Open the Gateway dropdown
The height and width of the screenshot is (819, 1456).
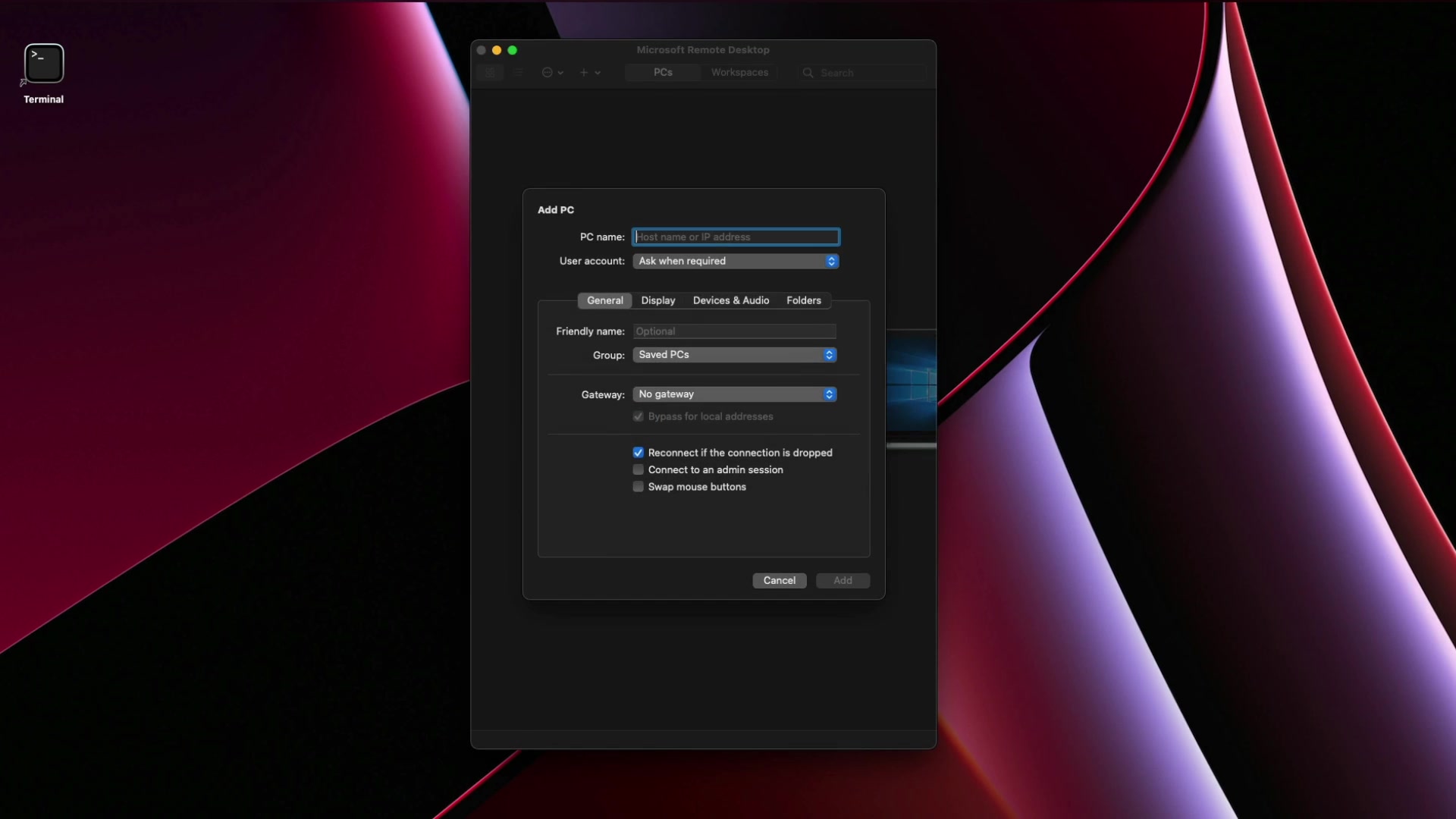(734, 394)
